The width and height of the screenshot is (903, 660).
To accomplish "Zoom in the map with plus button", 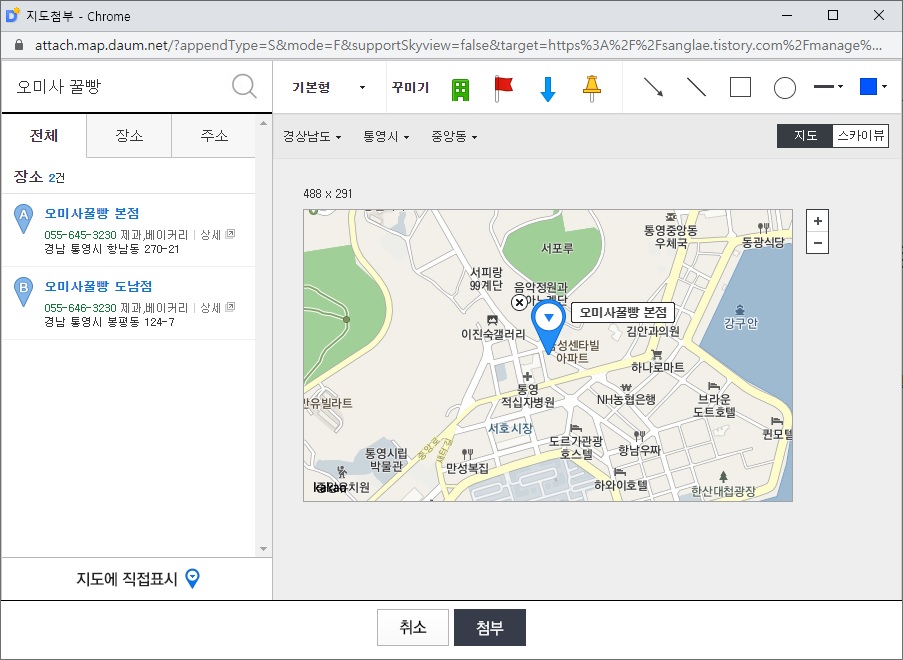I will 817,221.
